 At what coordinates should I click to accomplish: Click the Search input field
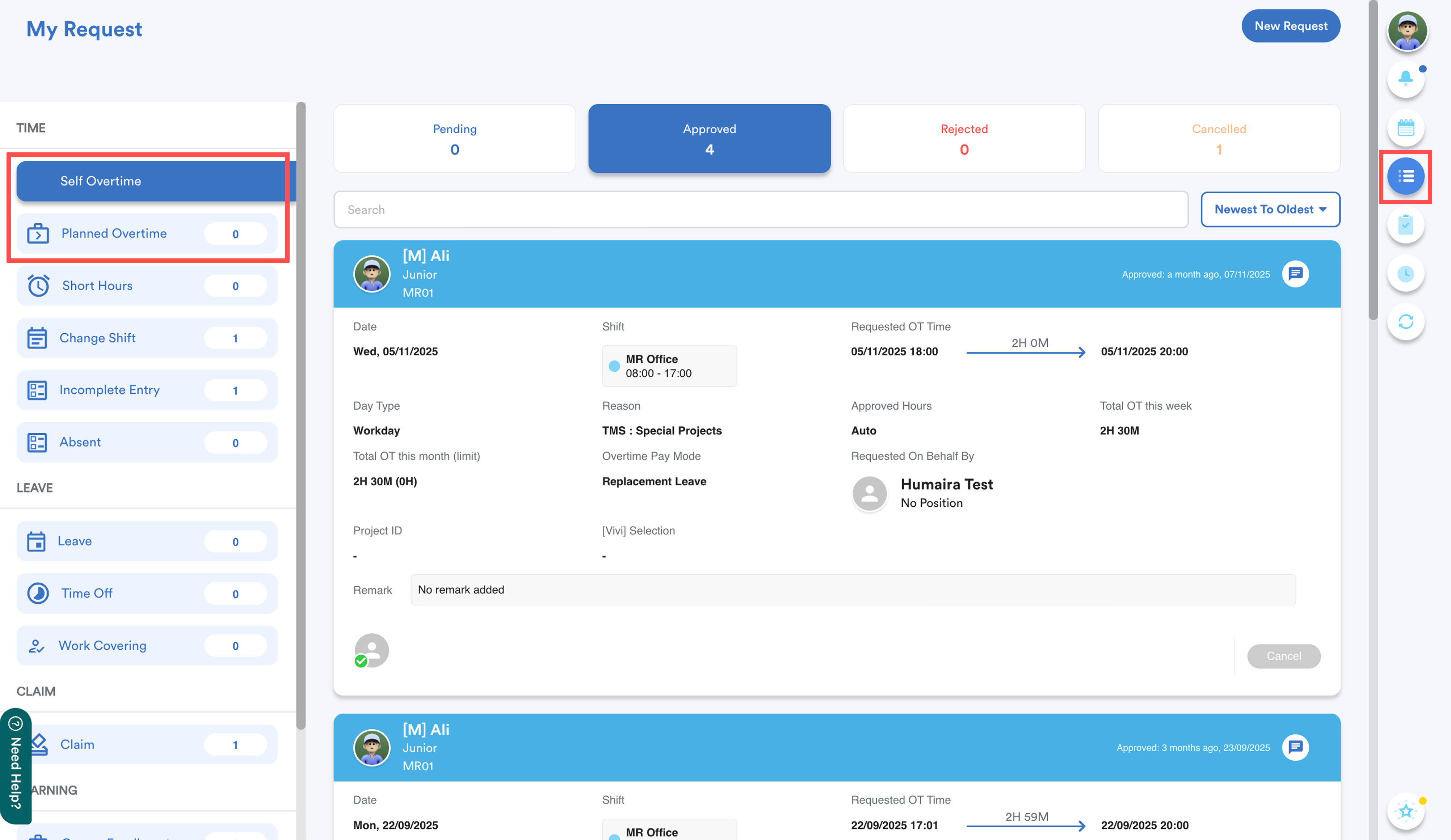(760, 210)
